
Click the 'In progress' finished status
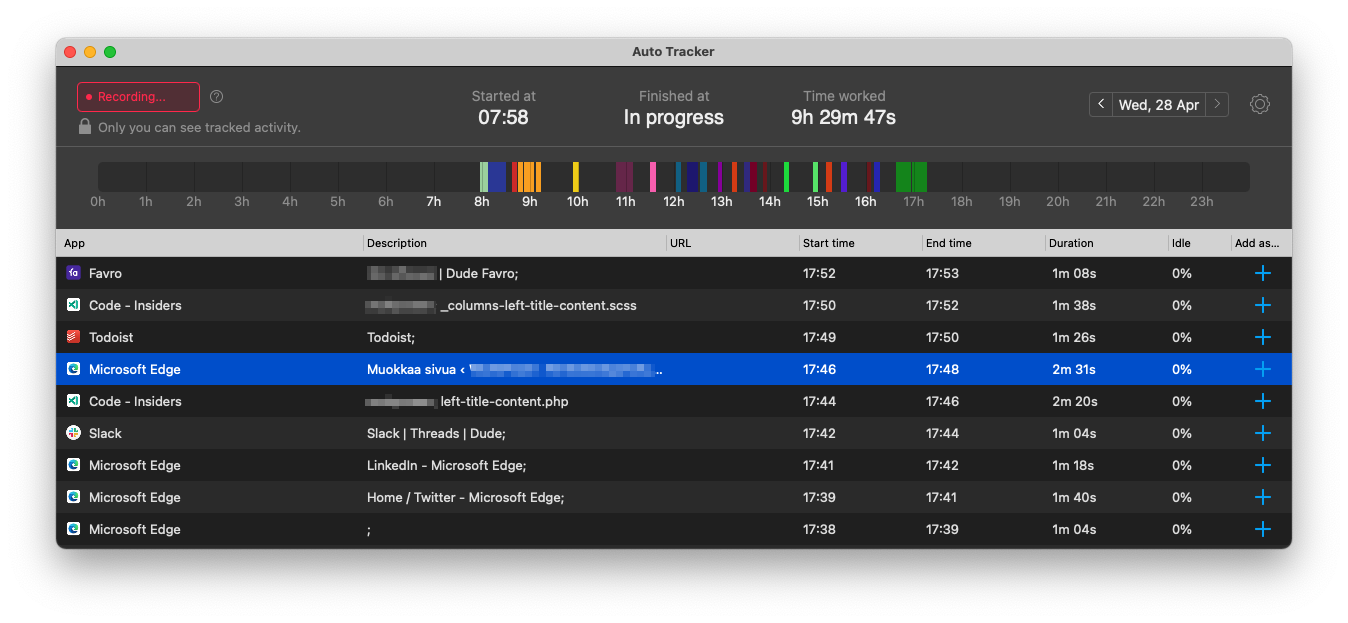pos(674,117)
